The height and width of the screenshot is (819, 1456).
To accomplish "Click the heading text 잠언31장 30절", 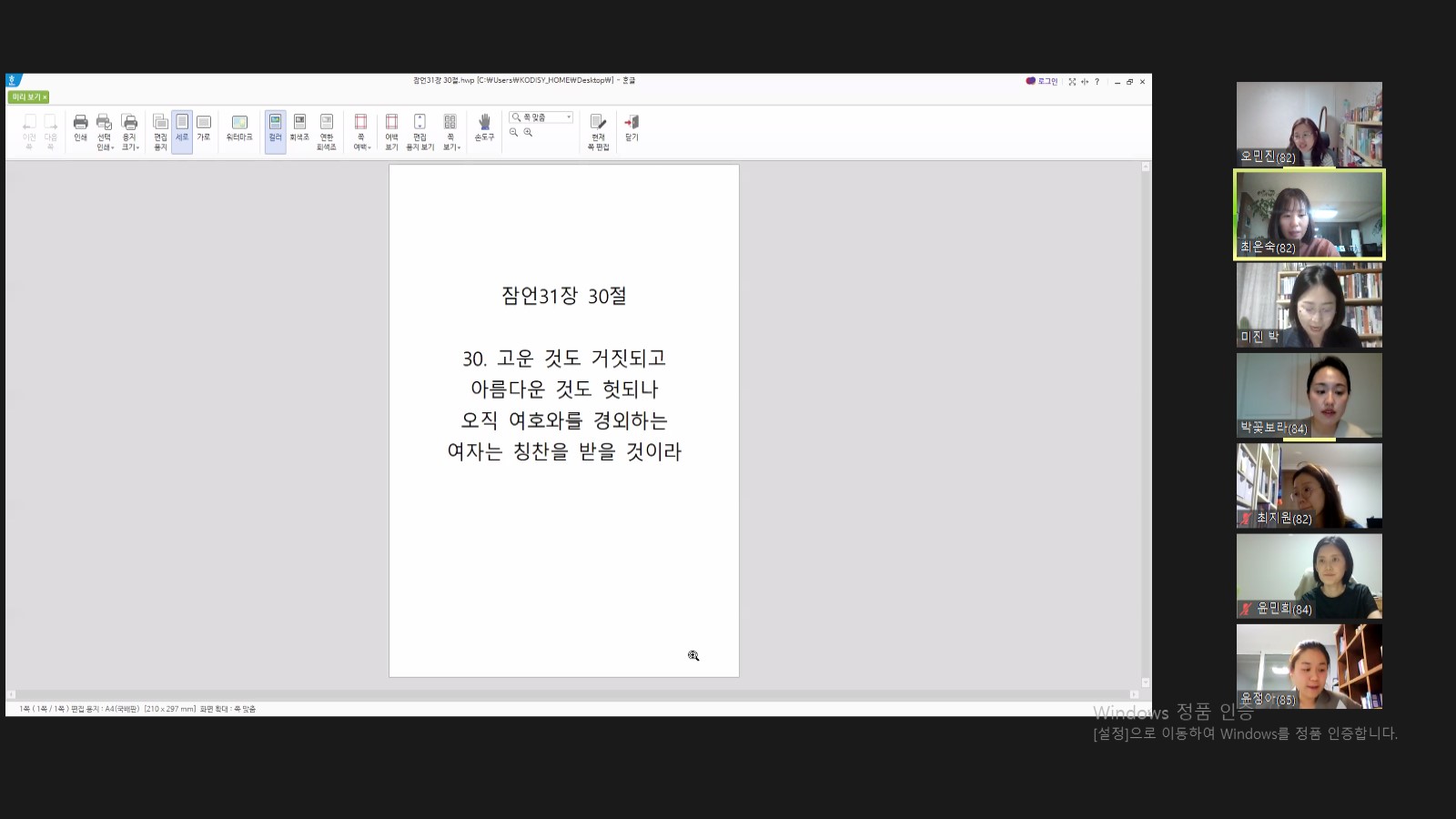I will click(x=564, y=296).
